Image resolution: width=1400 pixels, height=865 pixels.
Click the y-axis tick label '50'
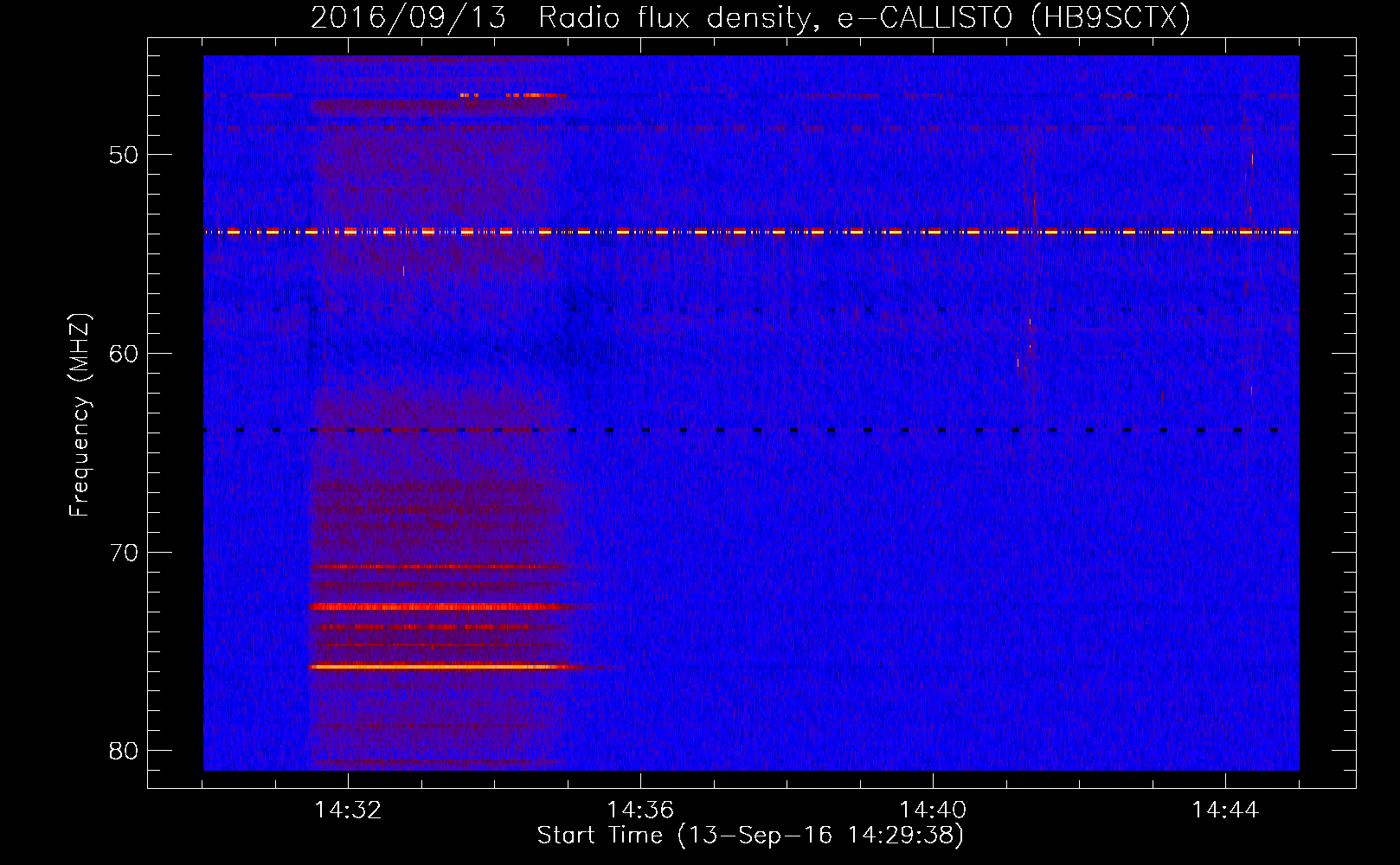pos(124,155)
